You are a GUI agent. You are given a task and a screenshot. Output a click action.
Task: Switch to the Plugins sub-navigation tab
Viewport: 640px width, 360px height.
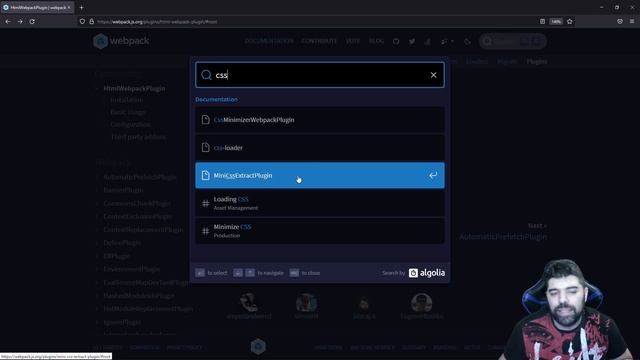pyautogui.click(x=536, y=62)
